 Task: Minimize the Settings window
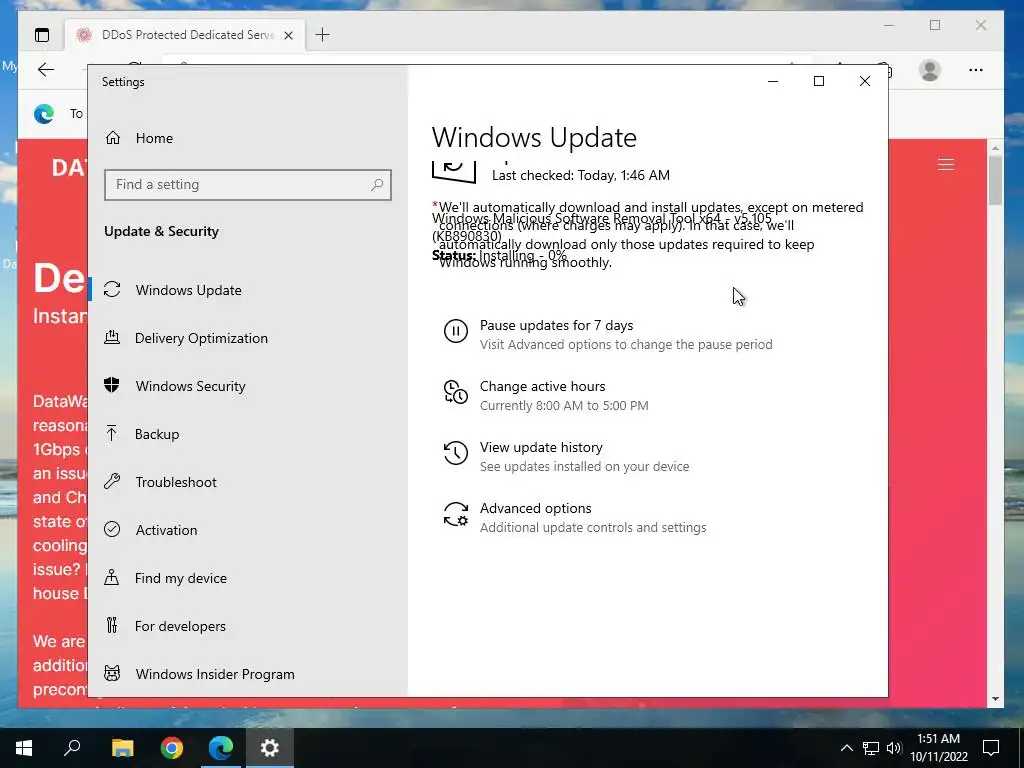pyautogui.click(x=773, y=81)
